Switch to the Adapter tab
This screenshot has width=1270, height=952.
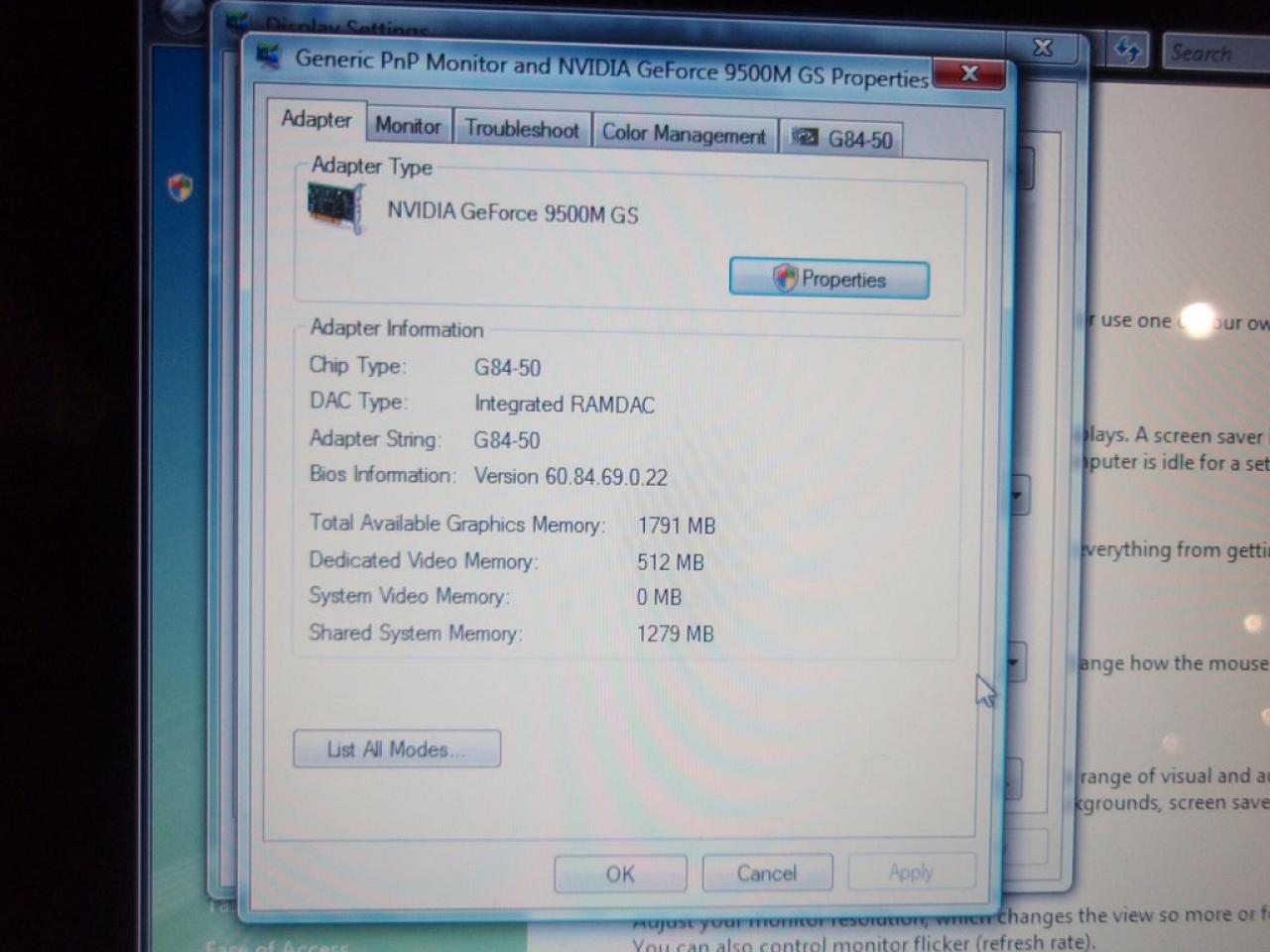(x=317, y=120)
